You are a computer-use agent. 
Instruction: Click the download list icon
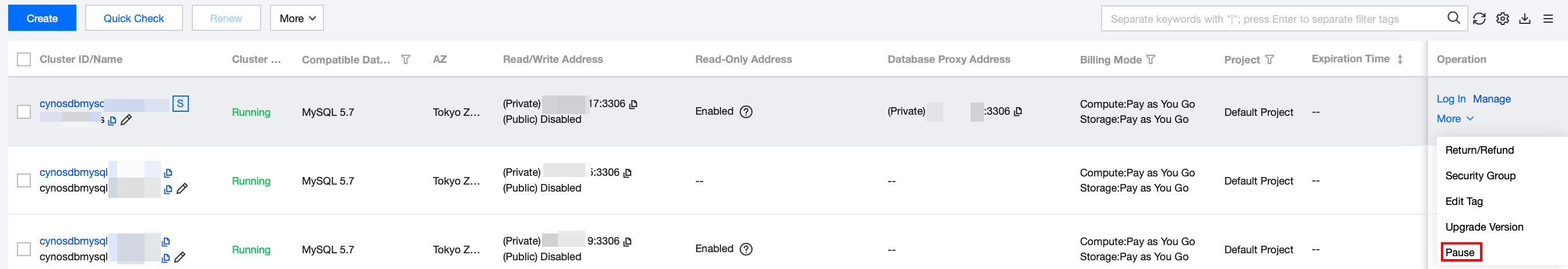(1525, 19)
